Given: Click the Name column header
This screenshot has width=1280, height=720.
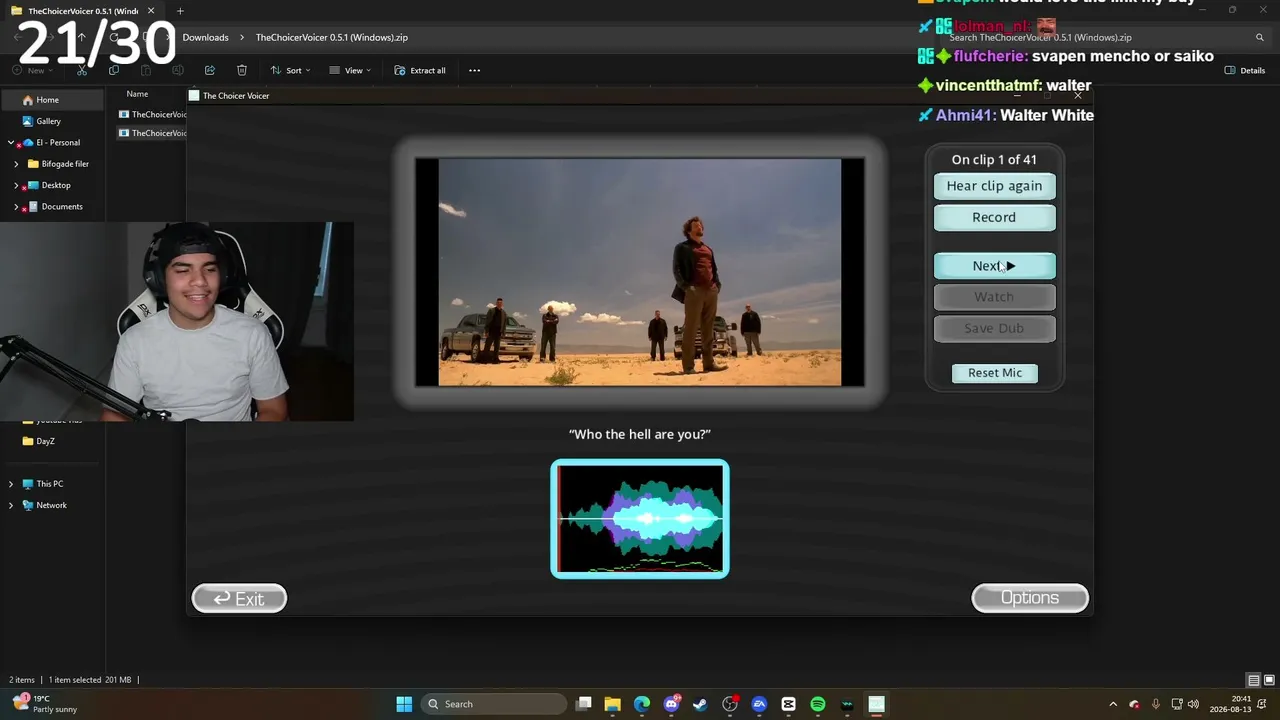Looking at the screenshot, I should point(137,94).
